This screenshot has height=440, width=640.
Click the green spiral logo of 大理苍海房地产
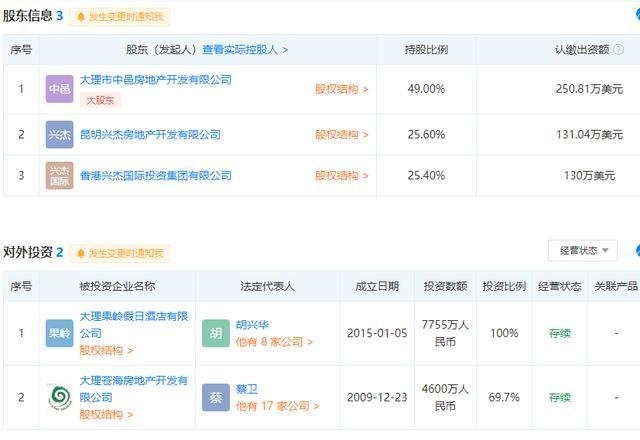click(x=60, y=397)
